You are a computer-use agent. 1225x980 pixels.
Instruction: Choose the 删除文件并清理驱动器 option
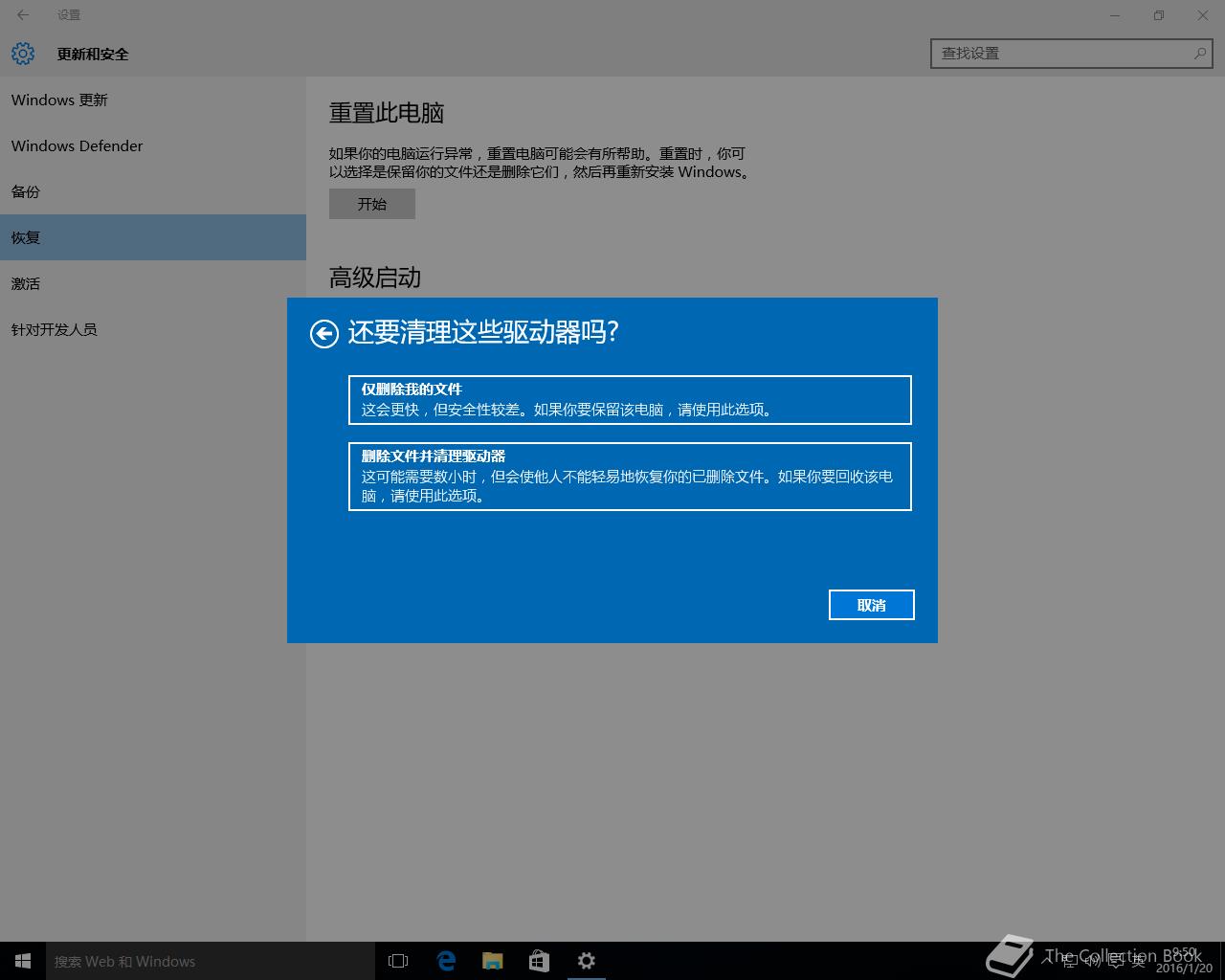pos(630,477)
